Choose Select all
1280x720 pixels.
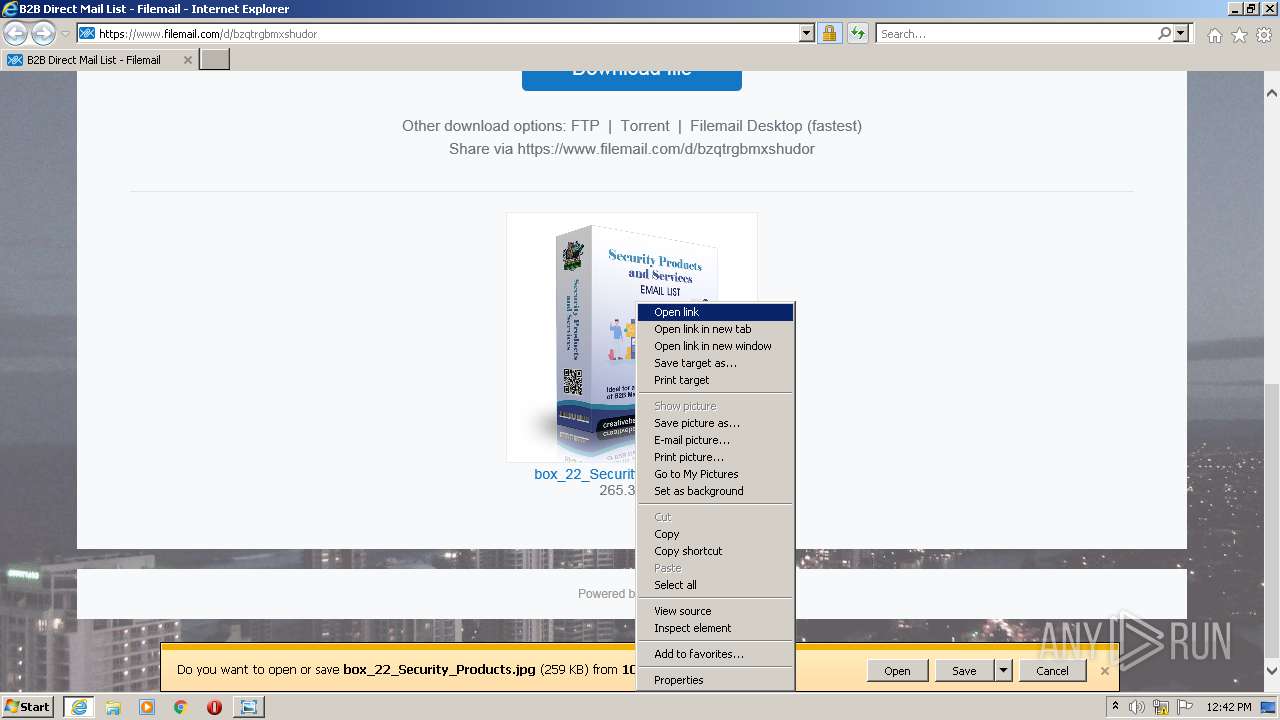pyautogui.click(x=716, y=585)
